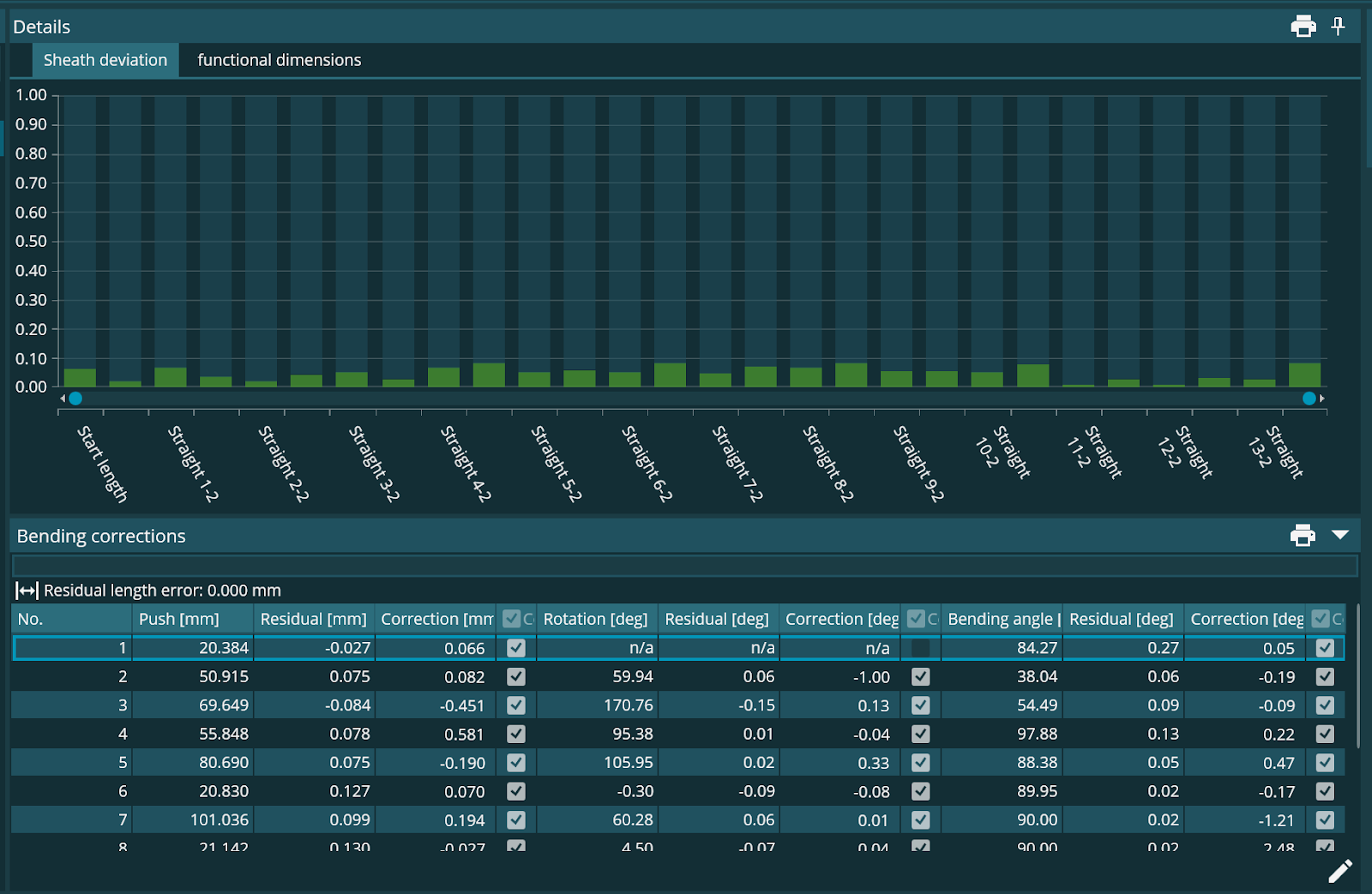Viewport: 1372px width, 894px height.
Task: Select push value 50.915 in row 2
Action: point(193,677)
